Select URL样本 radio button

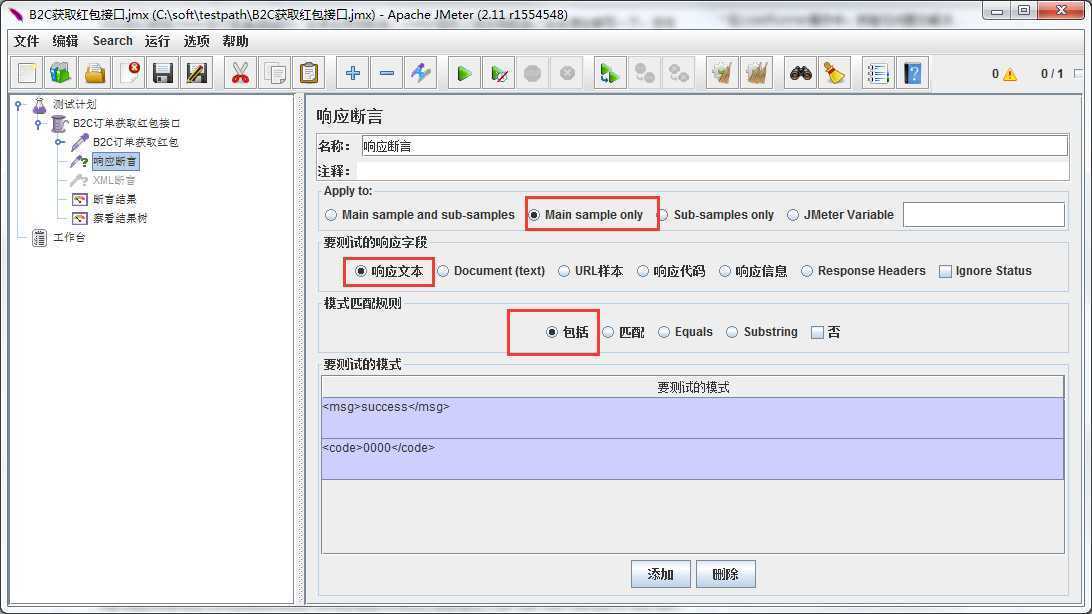564,271
